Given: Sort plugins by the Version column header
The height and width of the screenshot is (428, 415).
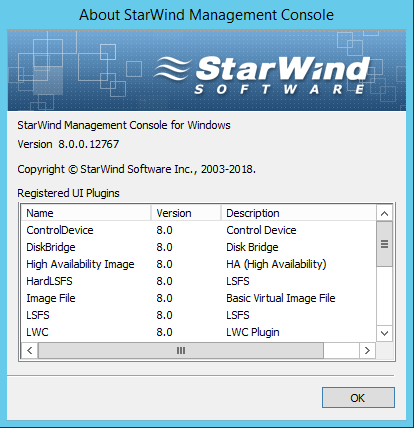Looking at the screenshot, I should click(x=186, y=213).
